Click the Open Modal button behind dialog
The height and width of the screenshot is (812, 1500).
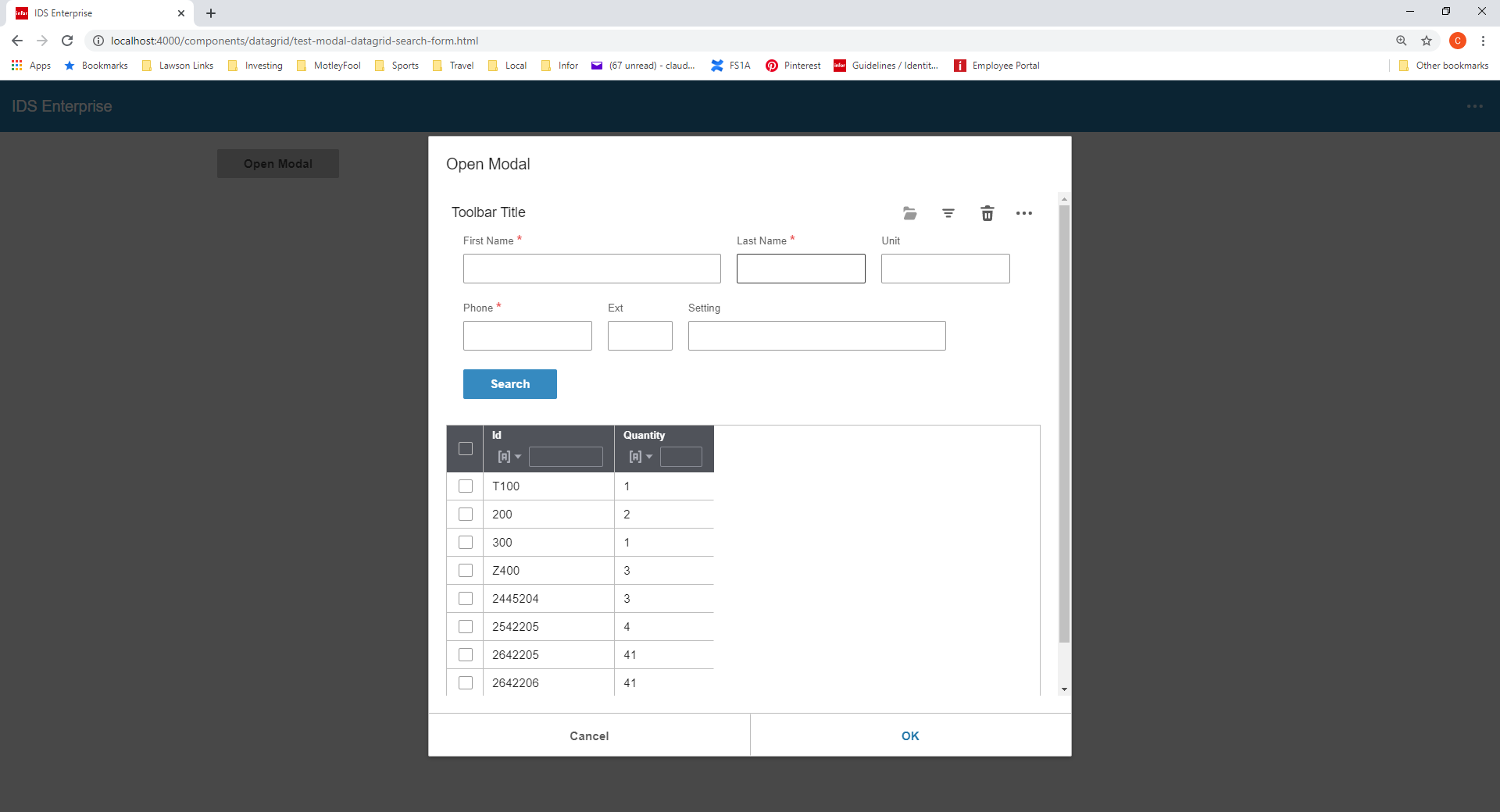[x=278, y=164]
